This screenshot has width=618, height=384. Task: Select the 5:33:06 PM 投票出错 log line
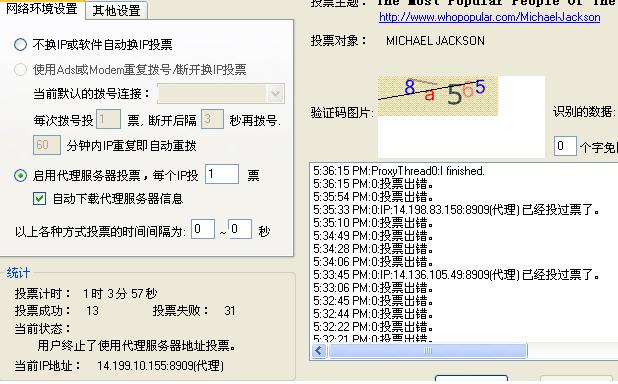point(373,288)
